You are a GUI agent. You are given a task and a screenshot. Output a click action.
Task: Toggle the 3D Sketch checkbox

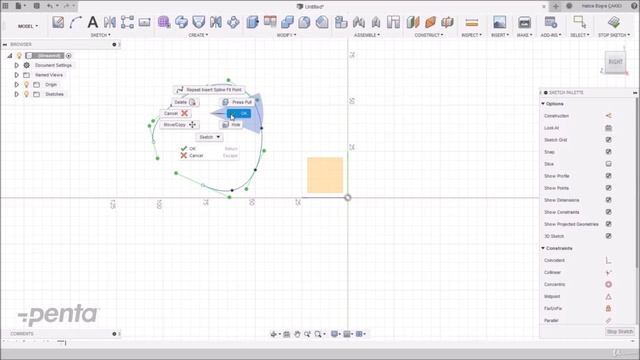(608, 236)
